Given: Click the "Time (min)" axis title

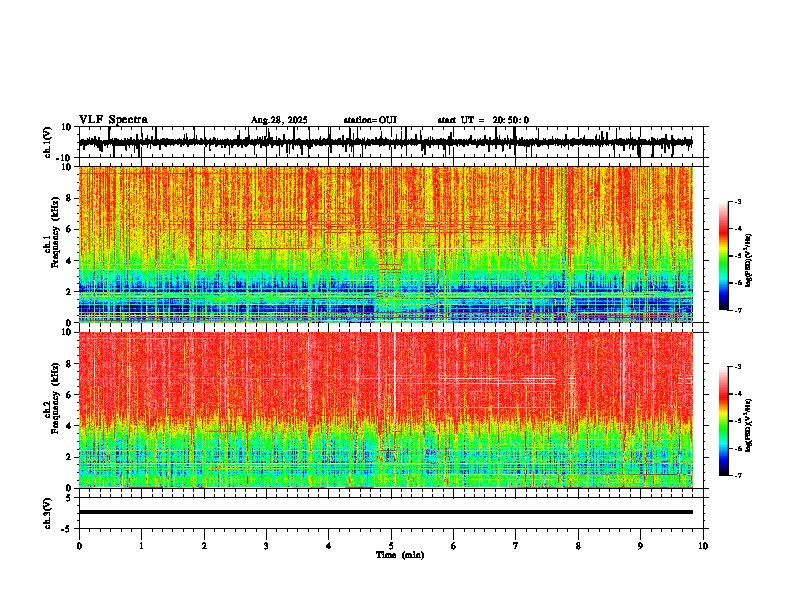Looking at the screenshot, I should pos(400,555).
